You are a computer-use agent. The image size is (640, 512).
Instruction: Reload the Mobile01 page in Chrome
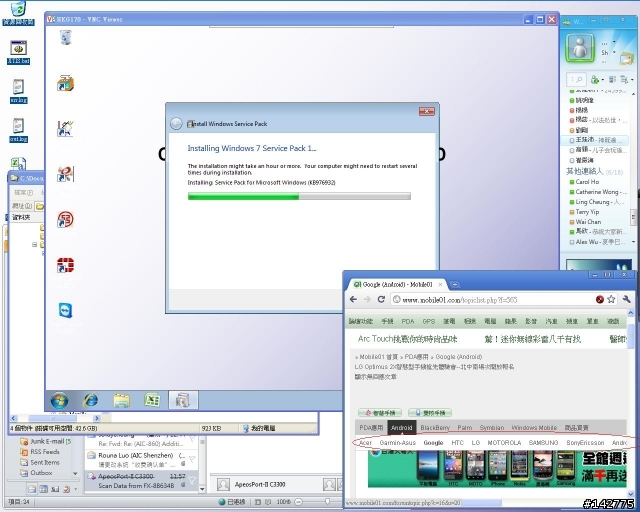(381, 299)
